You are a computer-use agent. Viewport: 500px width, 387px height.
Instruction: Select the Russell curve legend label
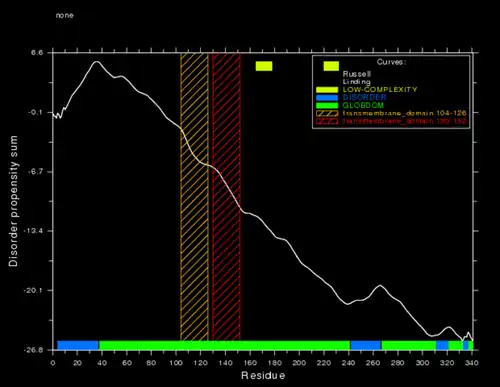(x=357, y=74)
